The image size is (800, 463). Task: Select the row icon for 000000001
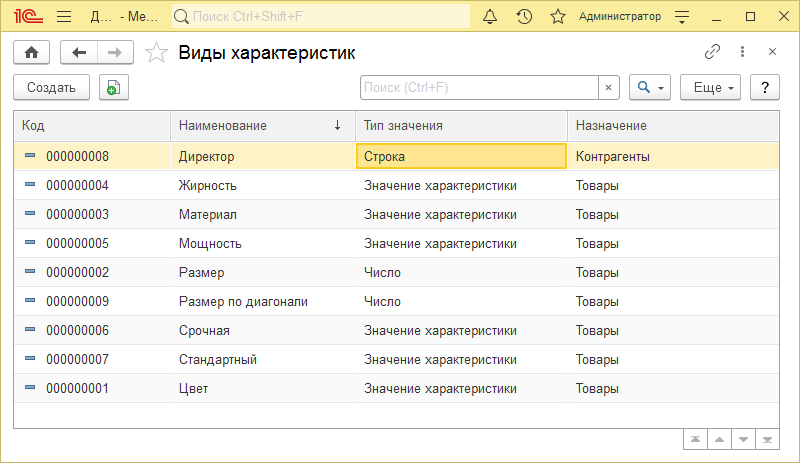tap(30, 388)
